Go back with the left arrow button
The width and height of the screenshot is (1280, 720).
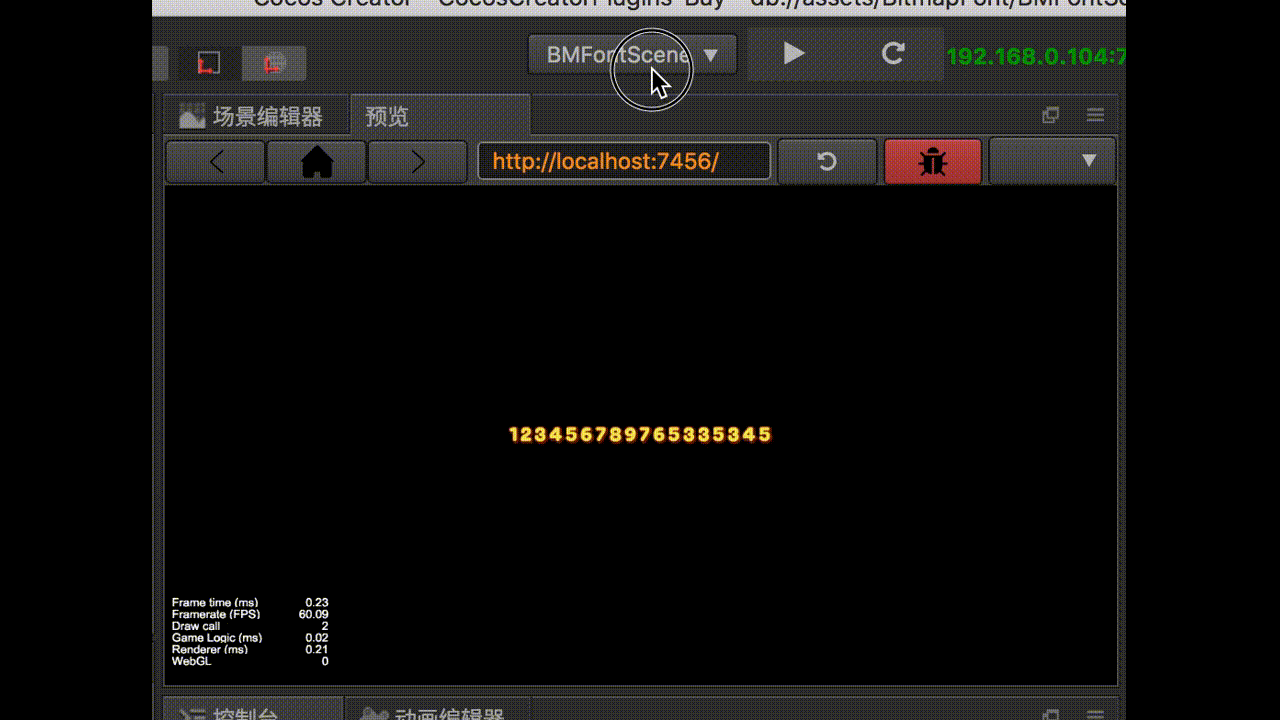(216, 162)
